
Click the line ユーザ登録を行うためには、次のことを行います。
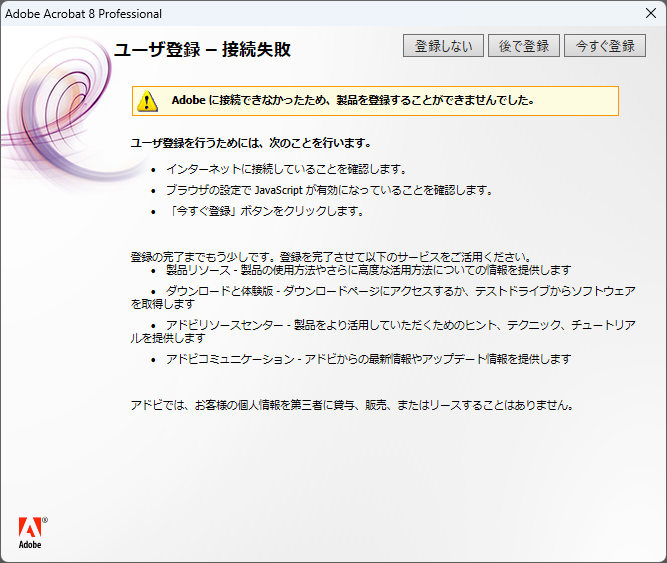coord(251,143)
